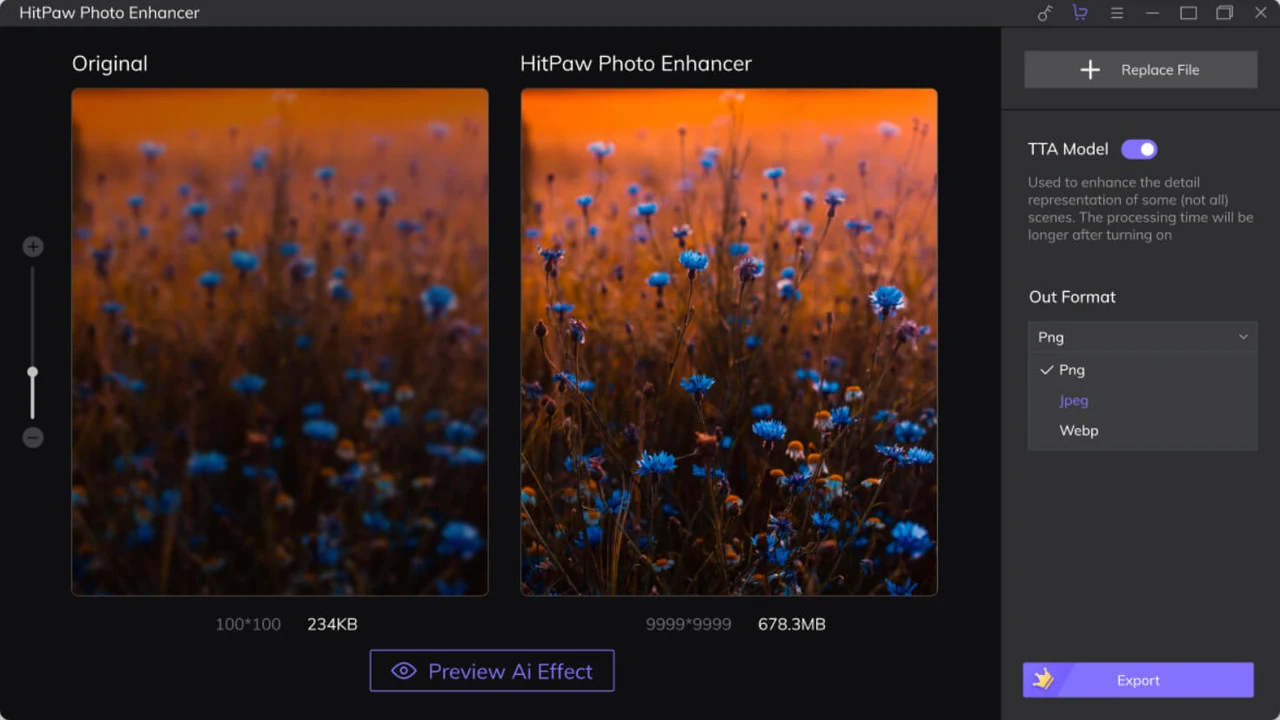The image size is (1280, 720).
Task: Click the TTA Model description text
Action: [1141, 209]
